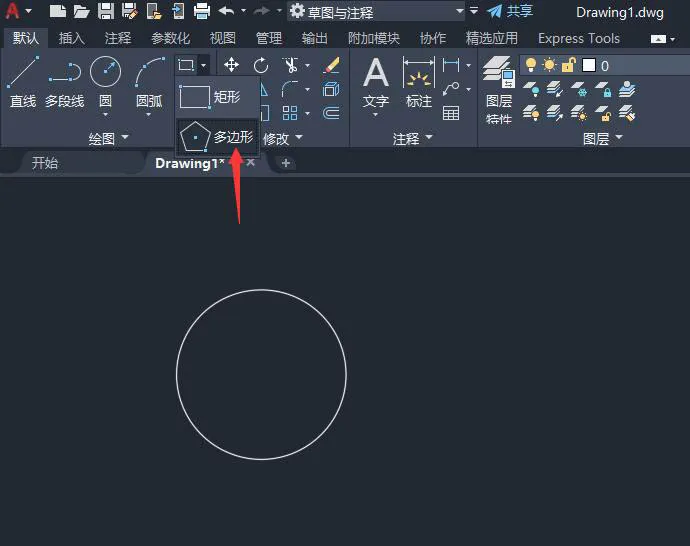690x546 pixels.
Task: Click the Fillet tool icon
Action: coord(290,89)
